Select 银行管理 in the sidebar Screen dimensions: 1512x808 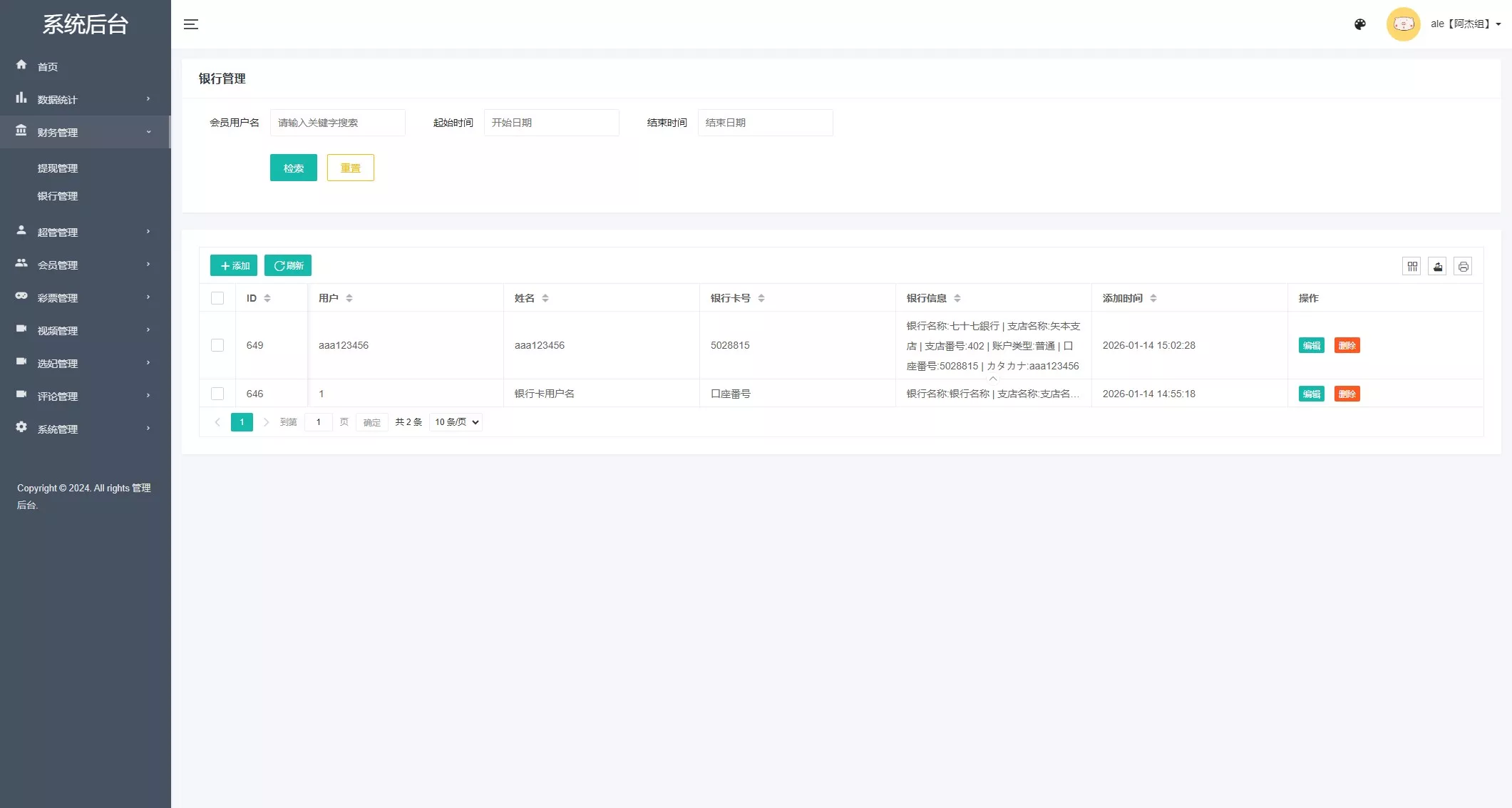point(58,196)
